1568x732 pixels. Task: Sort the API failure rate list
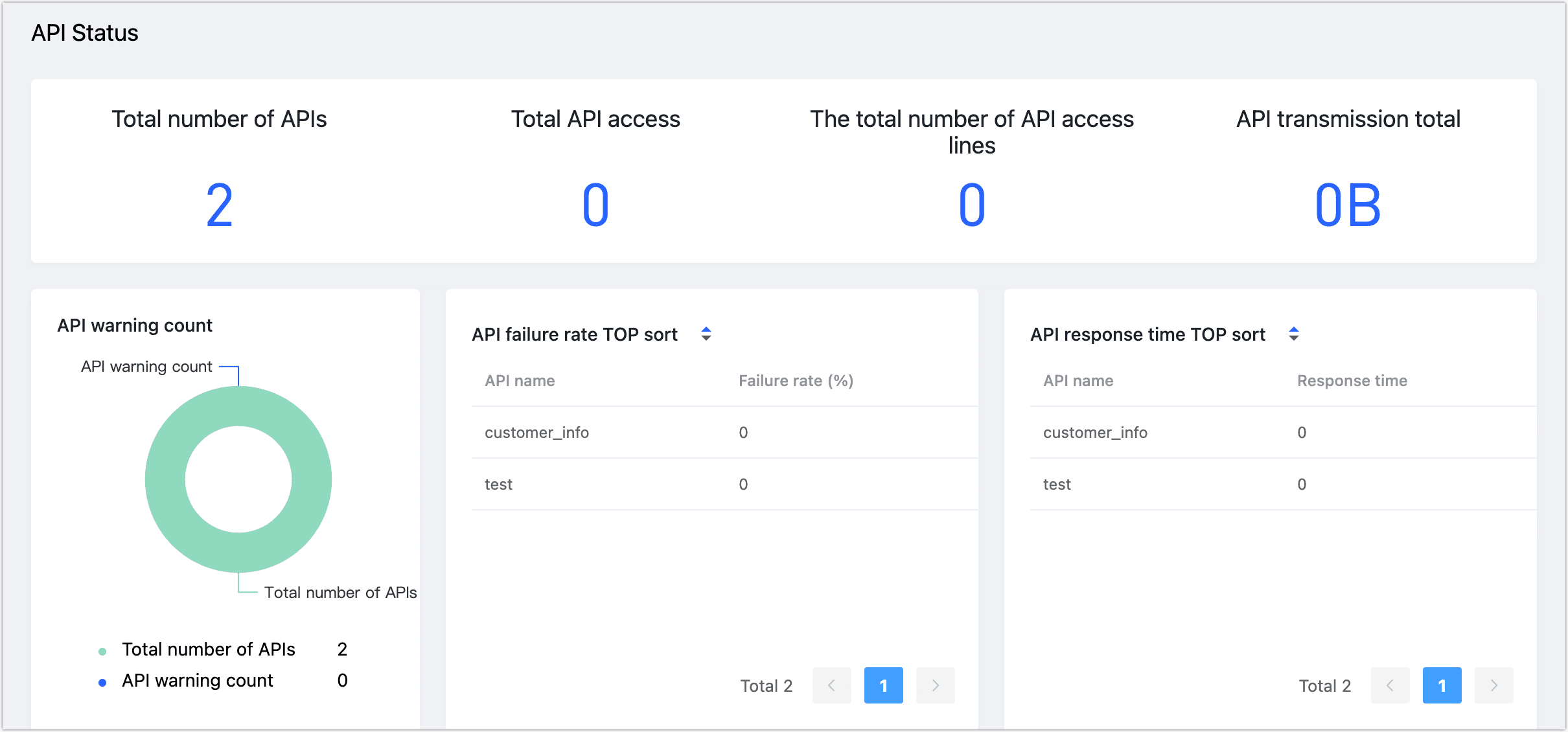pyautogui.click(x=706, y=334)
